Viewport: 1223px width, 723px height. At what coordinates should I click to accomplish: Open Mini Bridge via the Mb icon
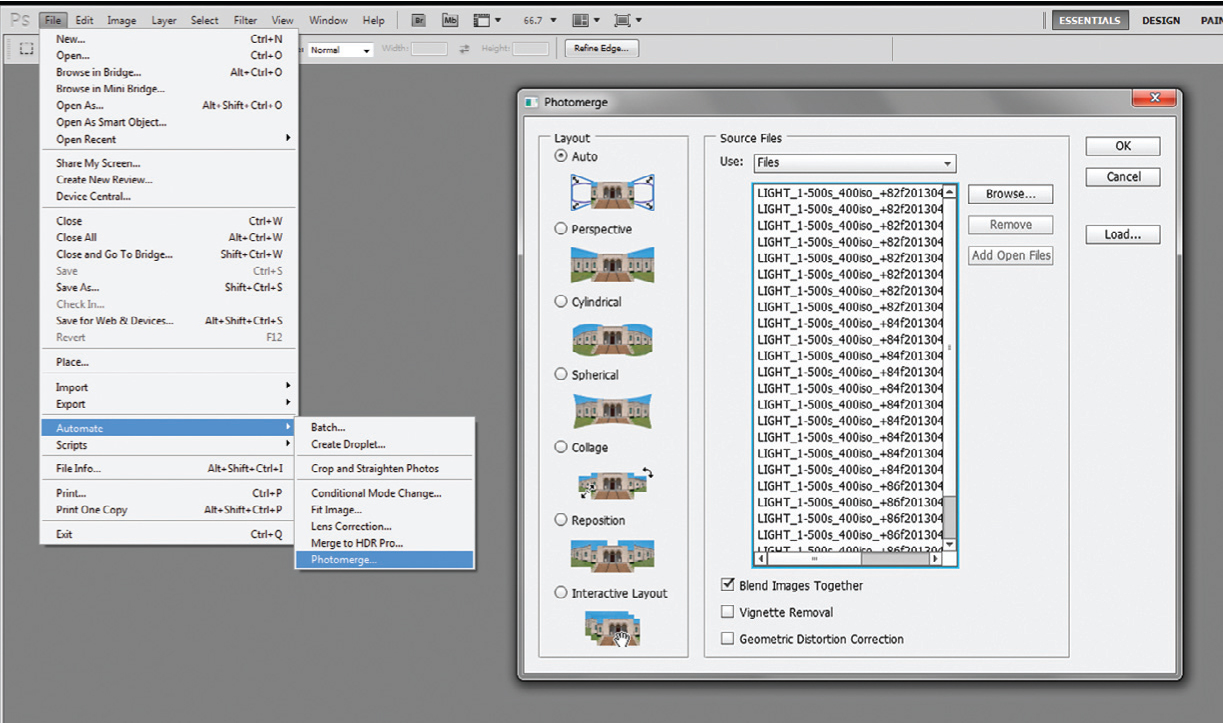click(x=450, y=20)
